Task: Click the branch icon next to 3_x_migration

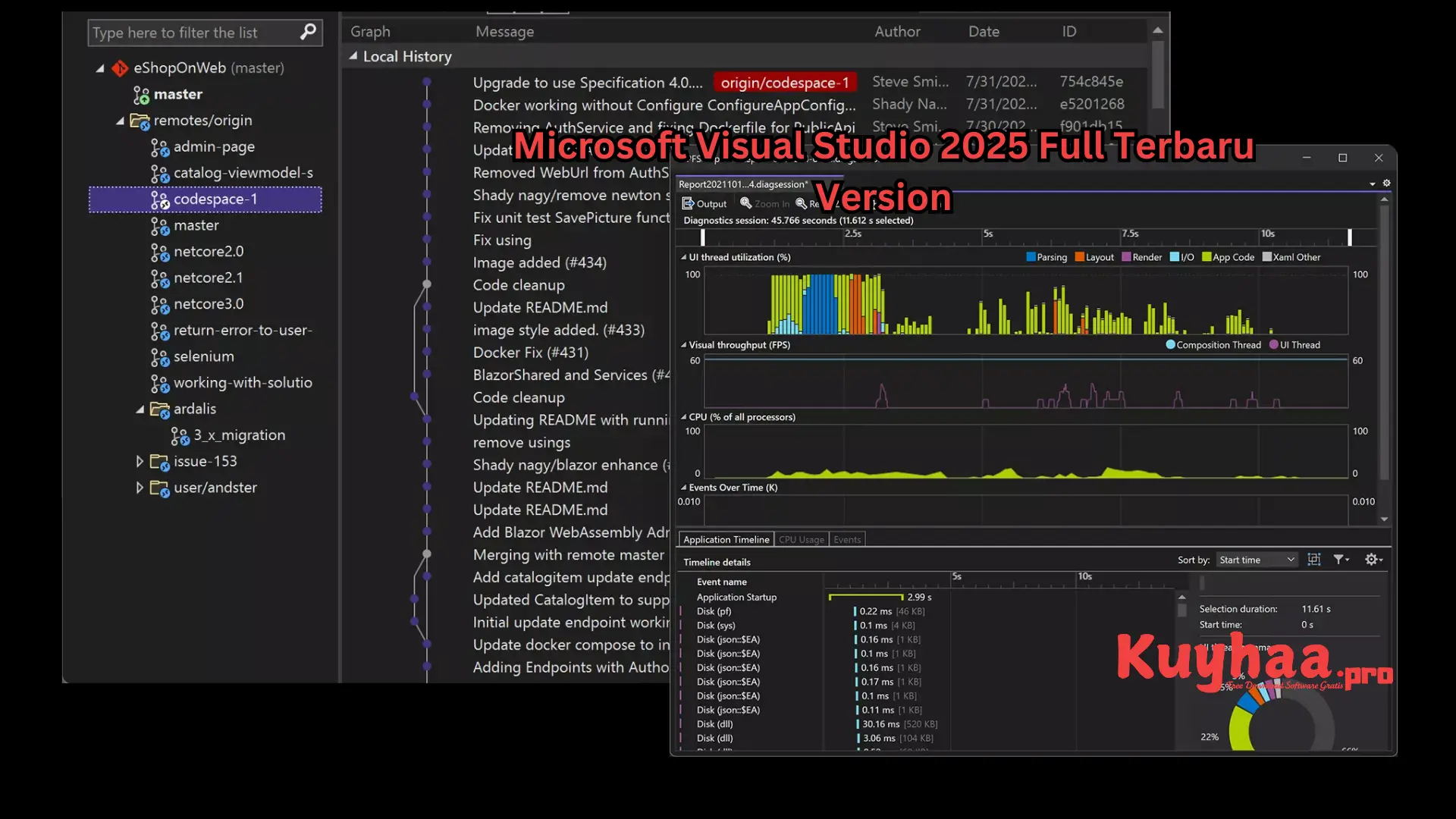Action: 180,435
